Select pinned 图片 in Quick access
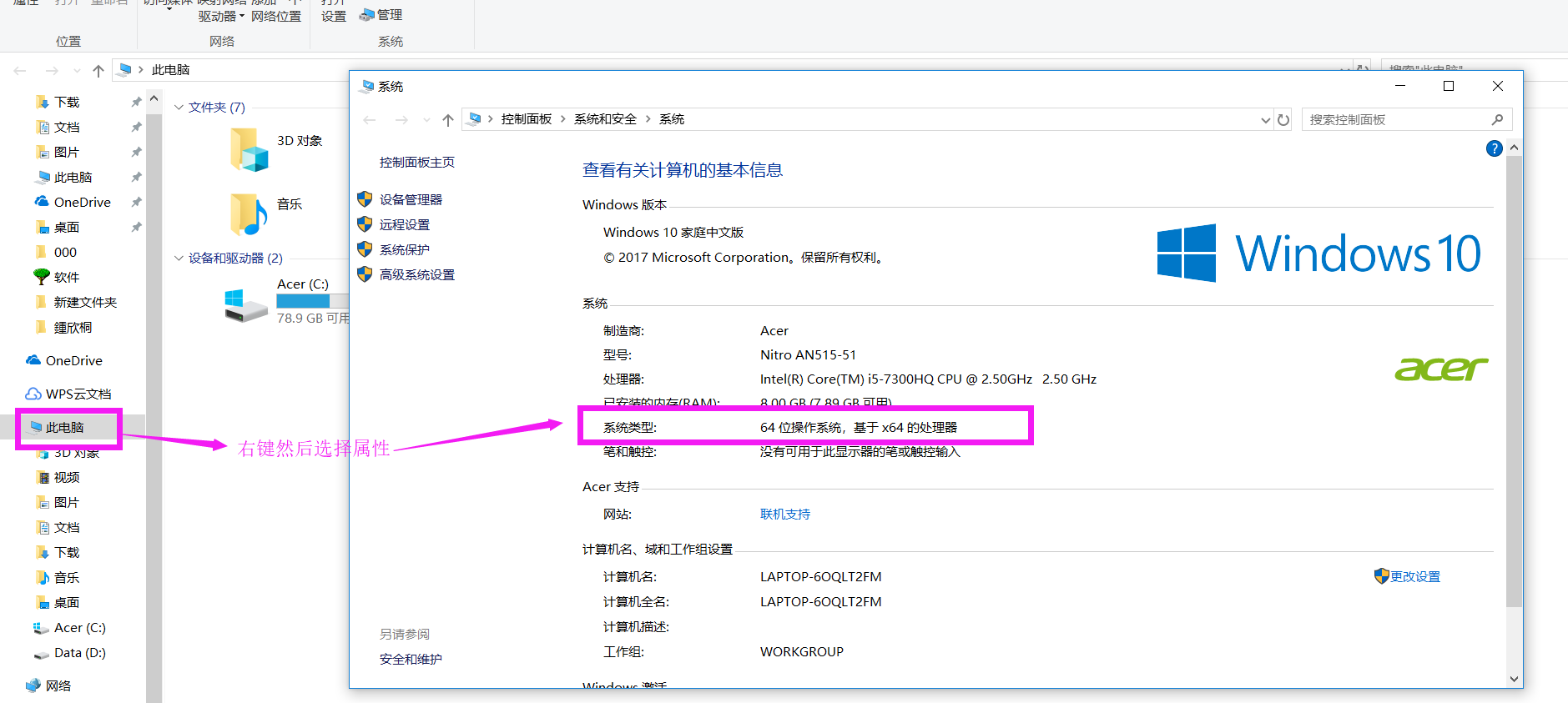The height and width of the screenshot is (703, 1568). pos(67,152)
